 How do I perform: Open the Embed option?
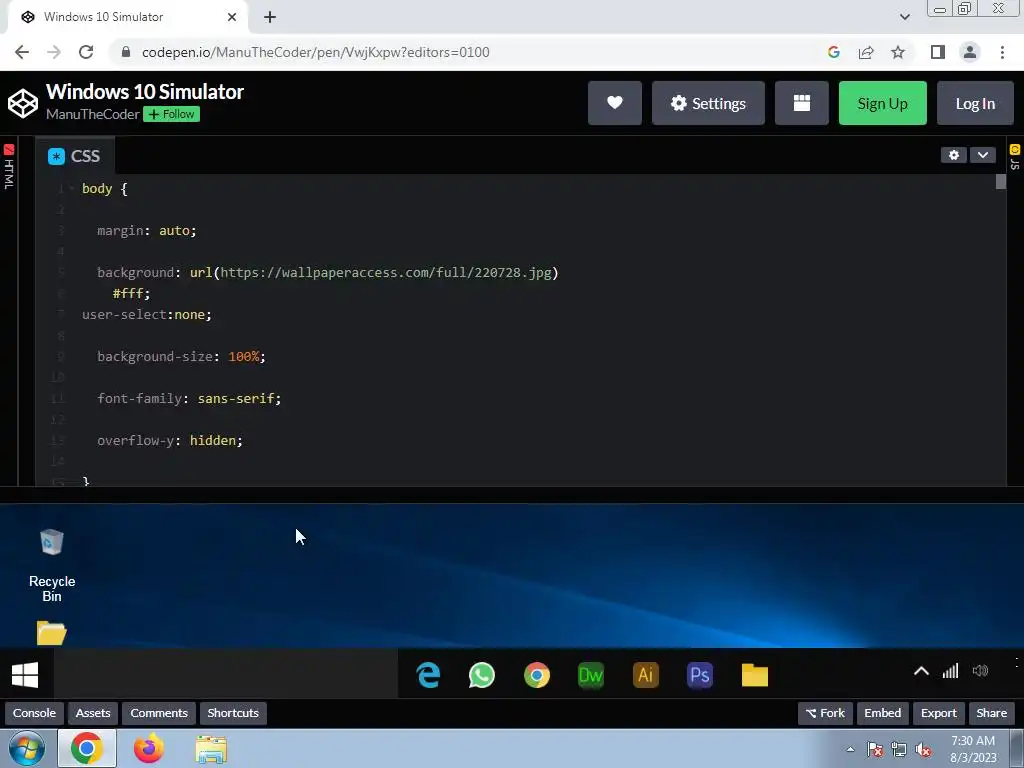[883, 713]
